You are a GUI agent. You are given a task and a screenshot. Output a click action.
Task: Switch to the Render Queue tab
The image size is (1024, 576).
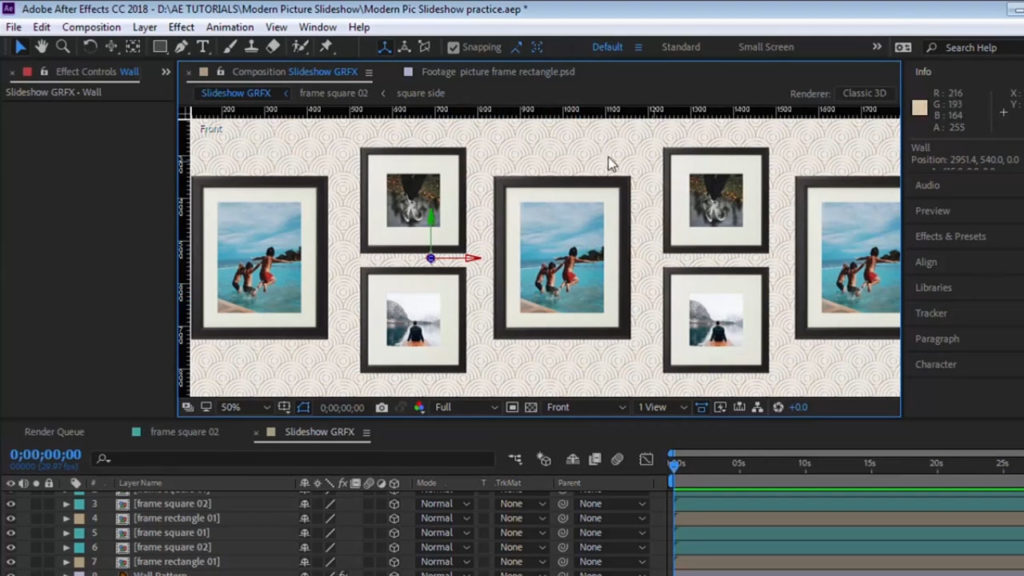click(x=54, y=432)
